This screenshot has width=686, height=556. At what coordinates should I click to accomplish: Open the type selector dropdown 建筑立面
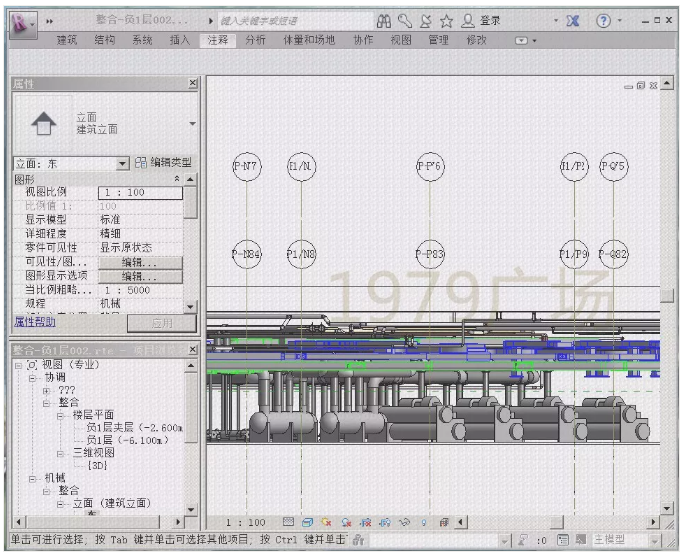[192, 124]
